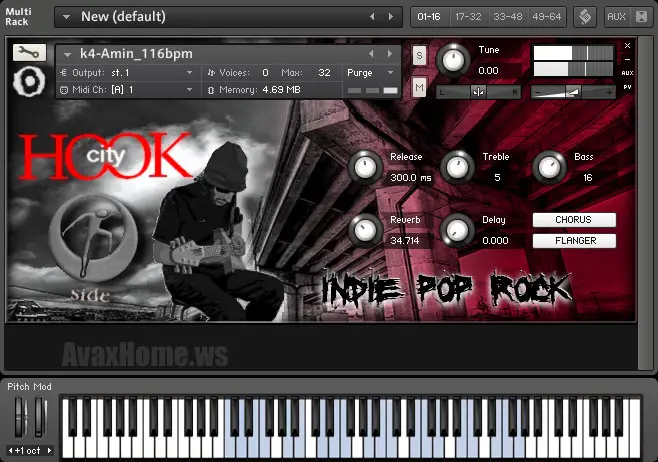The height and width of the screenshot is (462, 658).
Task: Click the Bass knob
Action: point(550,167)
